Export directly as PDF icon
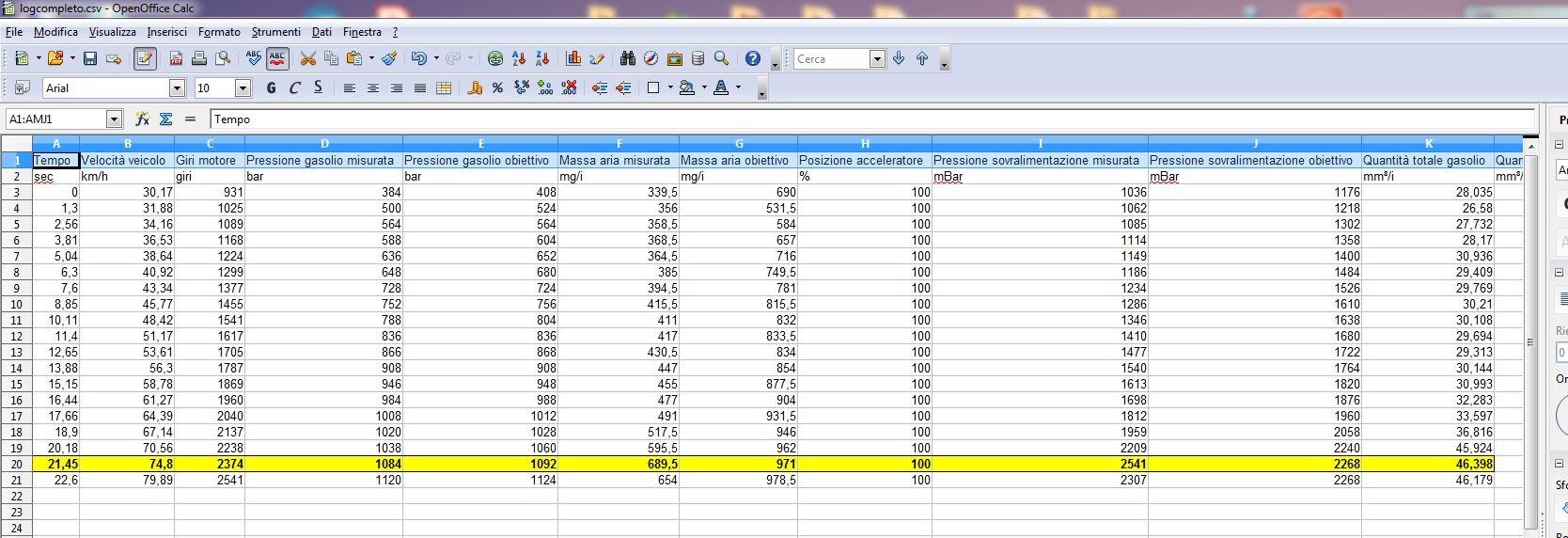1568x538 pixels. tap(176, 58)
